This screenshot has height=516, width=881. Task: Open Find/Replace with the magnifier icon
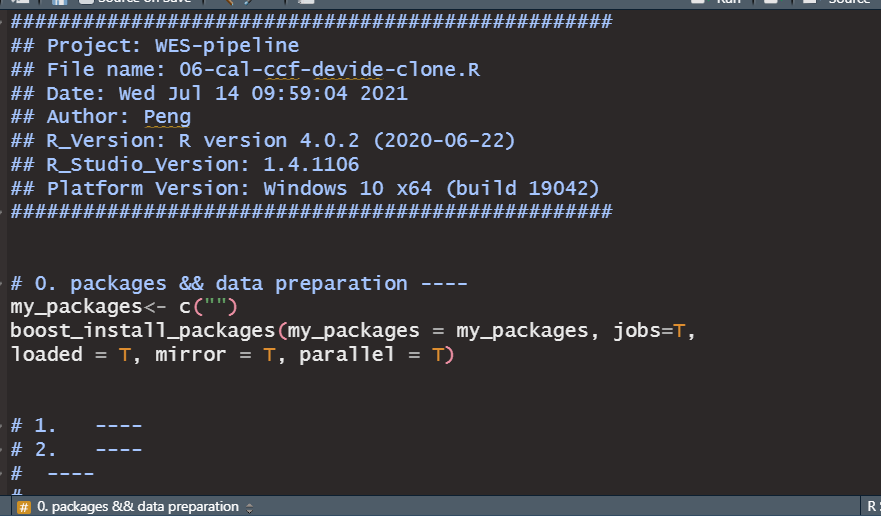(226, 2)
